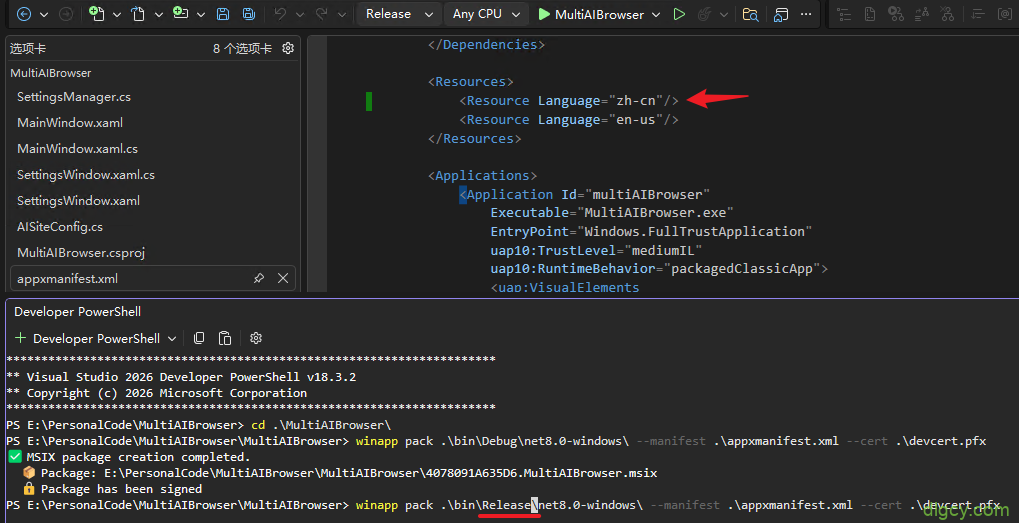Close the appxmanifest.xml tab
1019x523 pixels.
[283, 278]
